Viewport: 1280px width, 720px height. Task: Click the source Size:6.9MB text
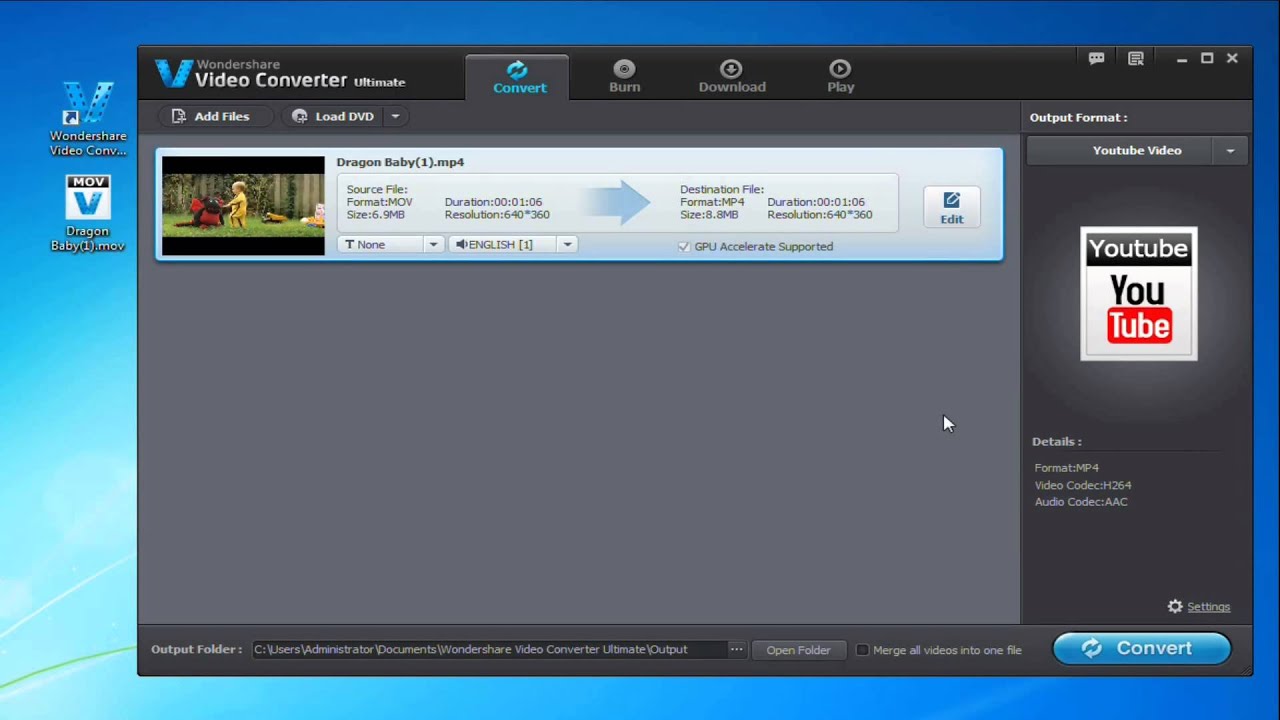[x=375, y=215]
